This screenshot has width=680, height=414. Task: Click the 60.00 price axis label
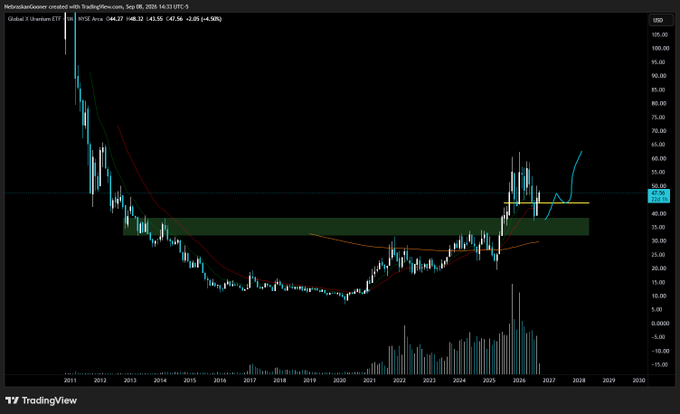coord(659,158)
